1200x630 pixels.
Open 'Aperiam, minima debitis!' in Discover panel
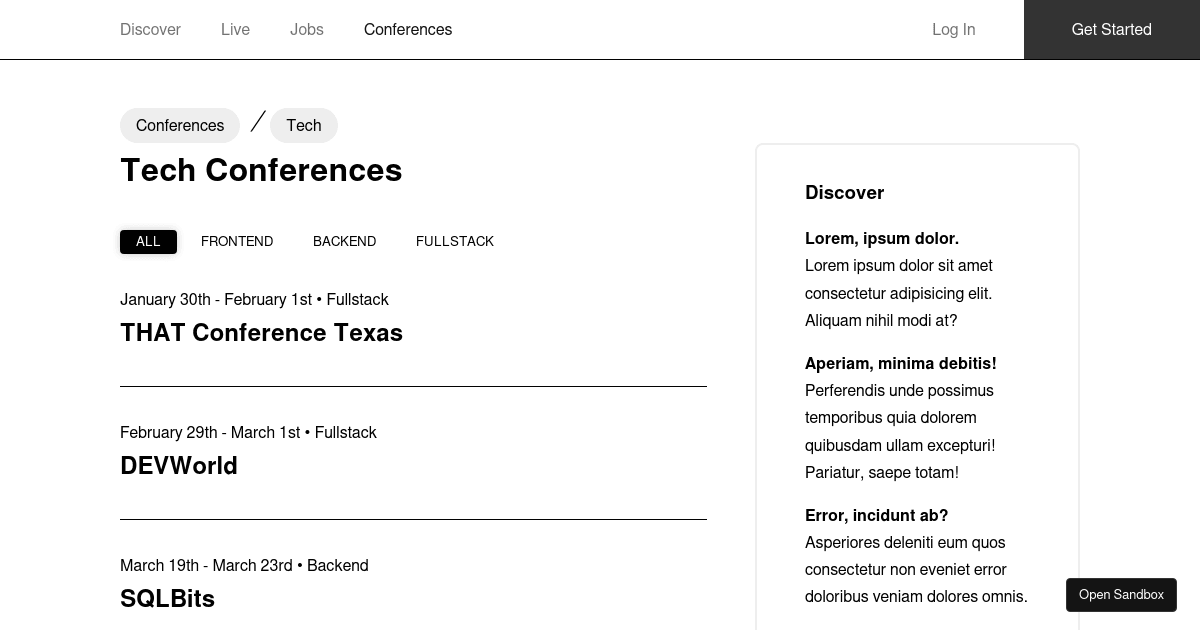[x=900, y=363]
